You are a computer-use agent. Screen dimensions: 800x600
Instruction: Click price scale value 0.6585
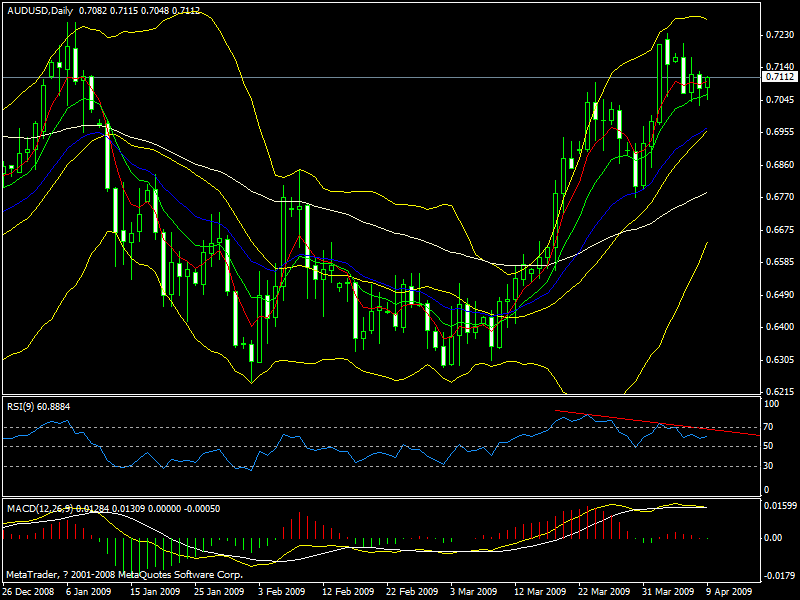(780, 262)
